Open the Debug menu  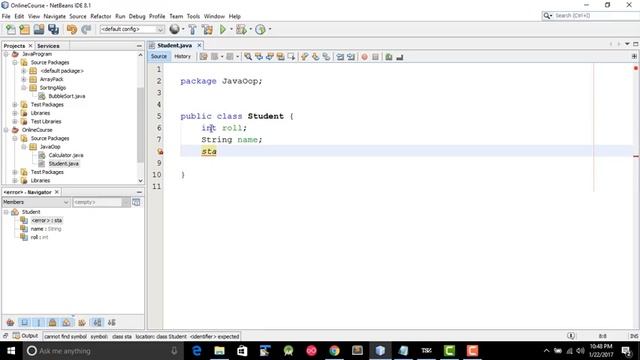point(137,16)
